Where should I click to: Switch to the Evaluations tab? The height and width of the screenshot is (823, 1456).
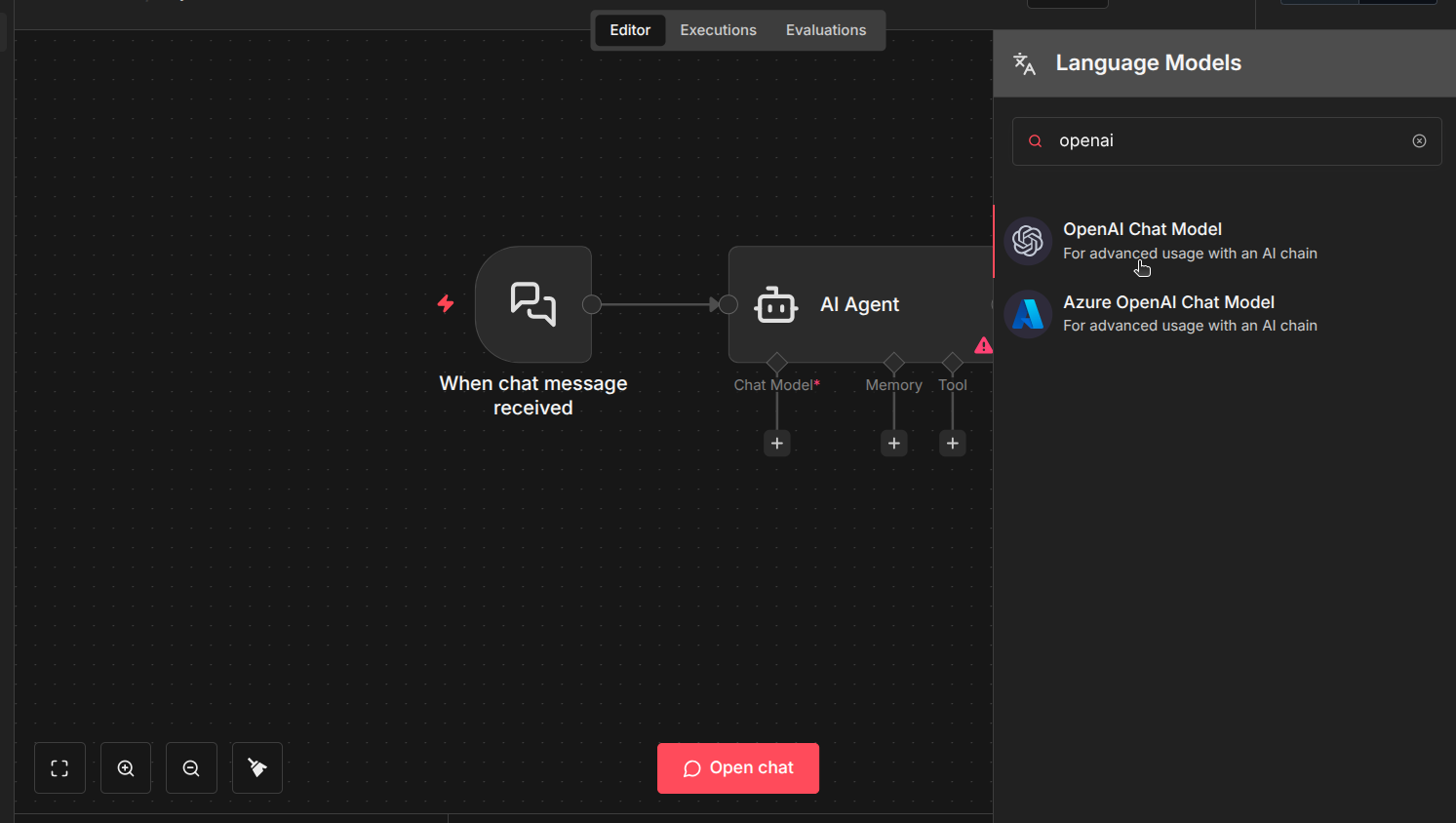point(825,30)
